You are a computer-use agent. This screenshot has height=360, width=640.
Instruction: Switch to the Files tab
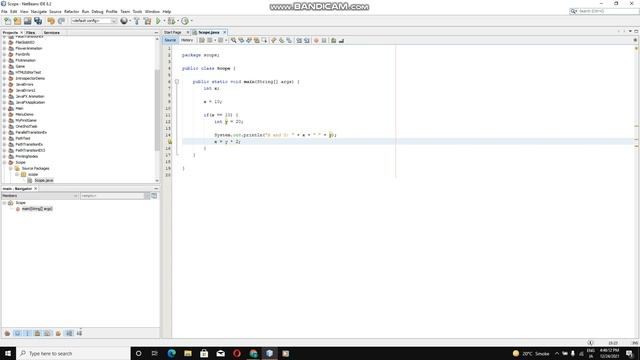click(30, 32)
